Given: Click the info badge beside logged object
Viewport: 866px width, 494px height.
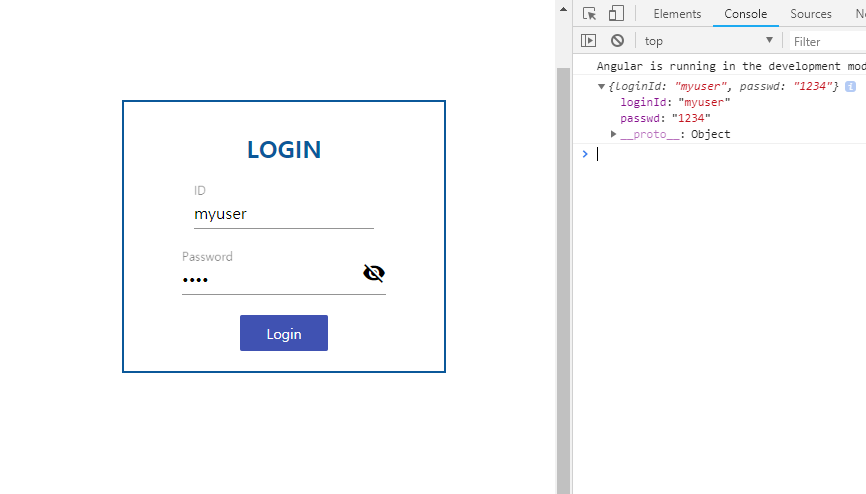Looking at the screenshot, I should [851, 86].
